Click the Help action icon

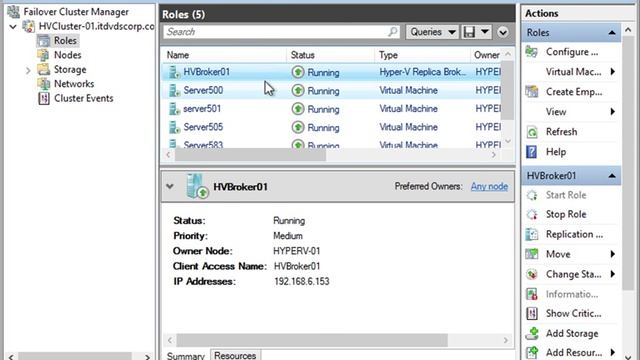[x=531, y=152]
